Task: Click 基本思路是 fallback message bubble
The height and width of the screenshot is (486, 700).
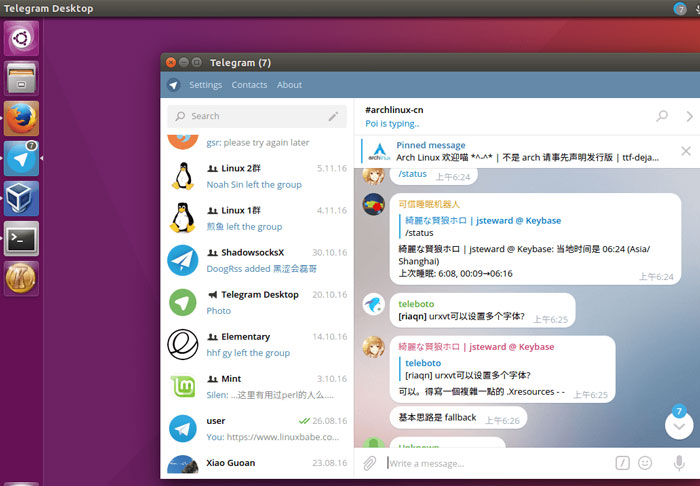Action: point(458,418)
